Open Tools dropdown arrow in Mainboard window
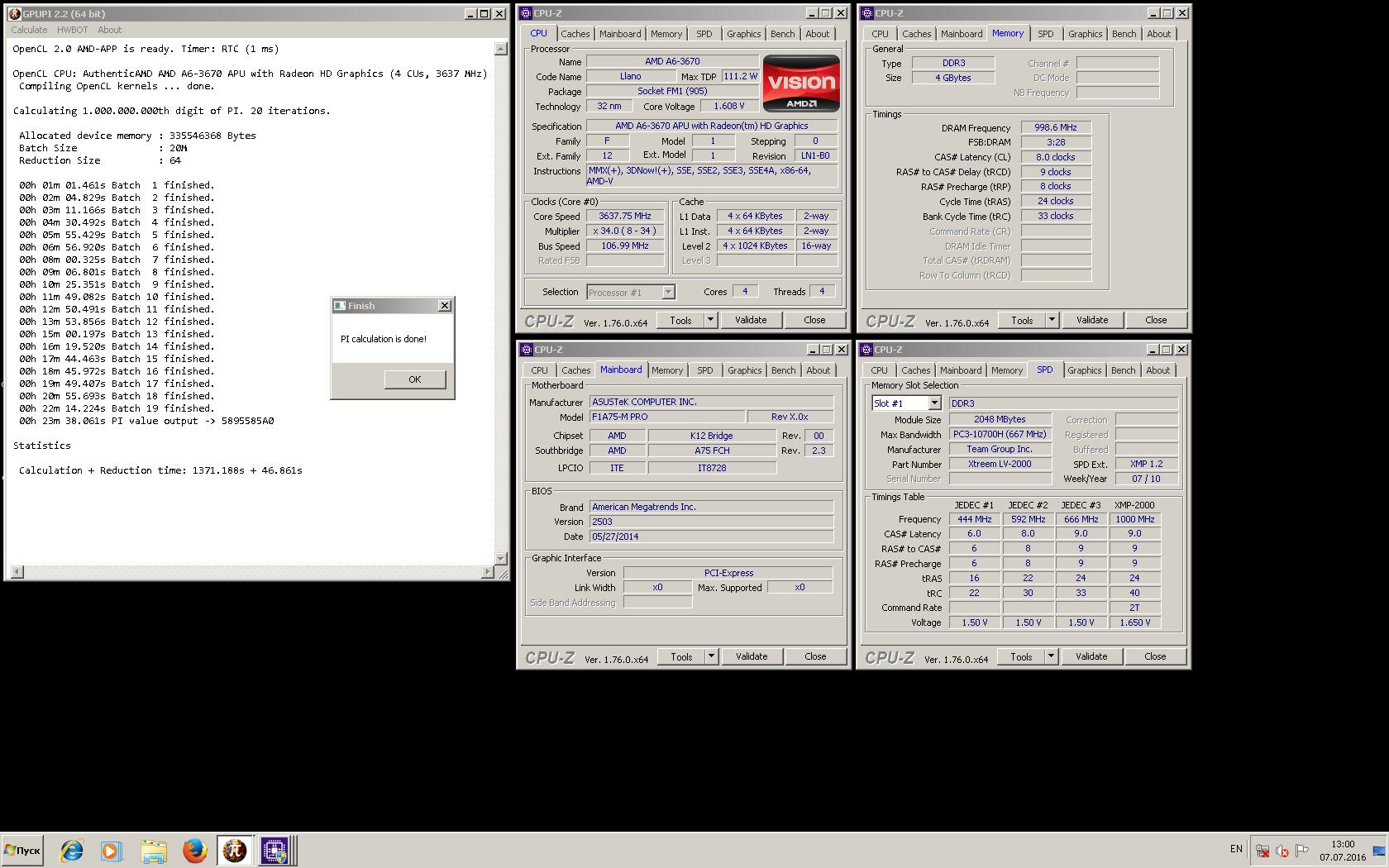The height and width of the screenshot is (868, 1389). coord(711,656)
